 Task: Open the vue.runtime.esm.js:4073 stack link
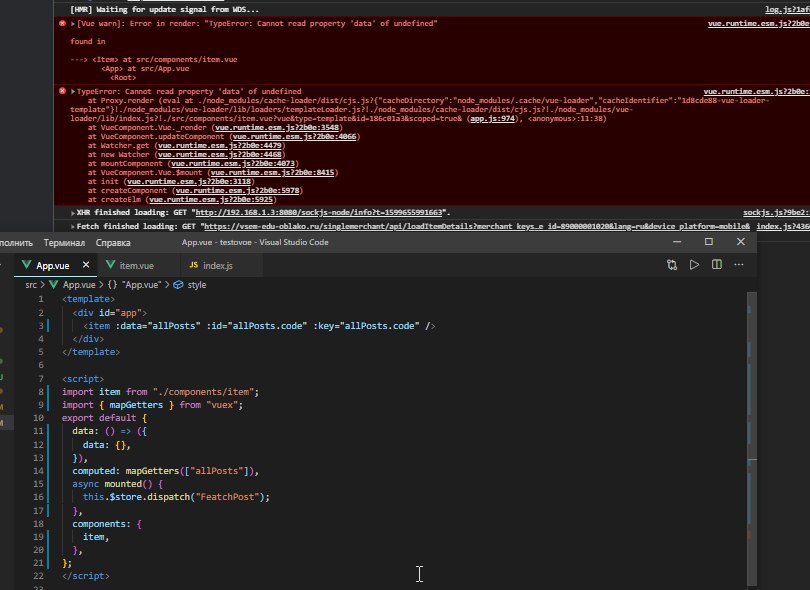coord(232,164)
